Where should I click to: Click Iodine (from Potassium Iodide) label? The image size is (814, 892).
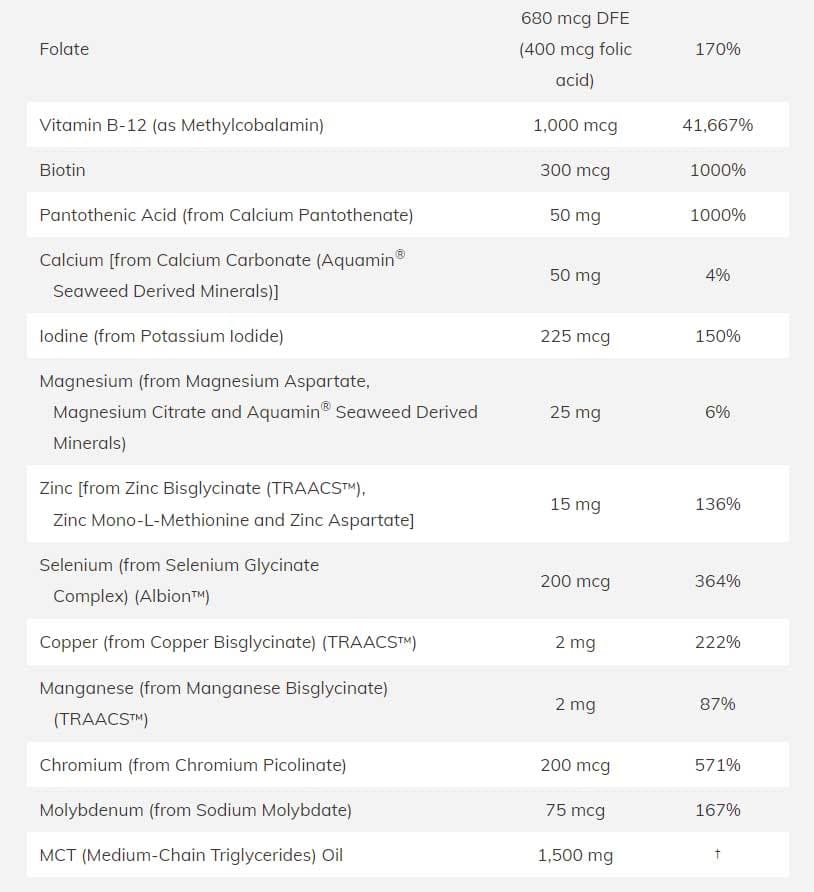tap(161, 336)
